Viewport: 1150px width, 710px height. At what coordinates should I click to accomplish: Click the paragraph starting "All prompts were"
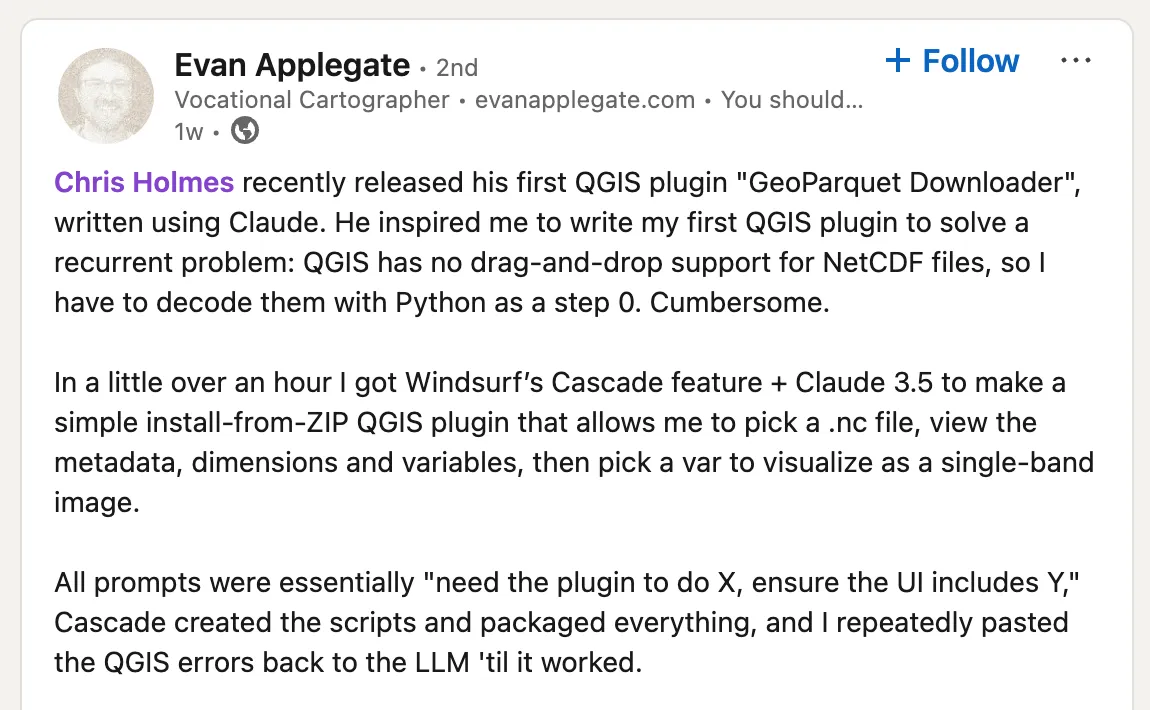pyautogui.click(x=560, y=622)
